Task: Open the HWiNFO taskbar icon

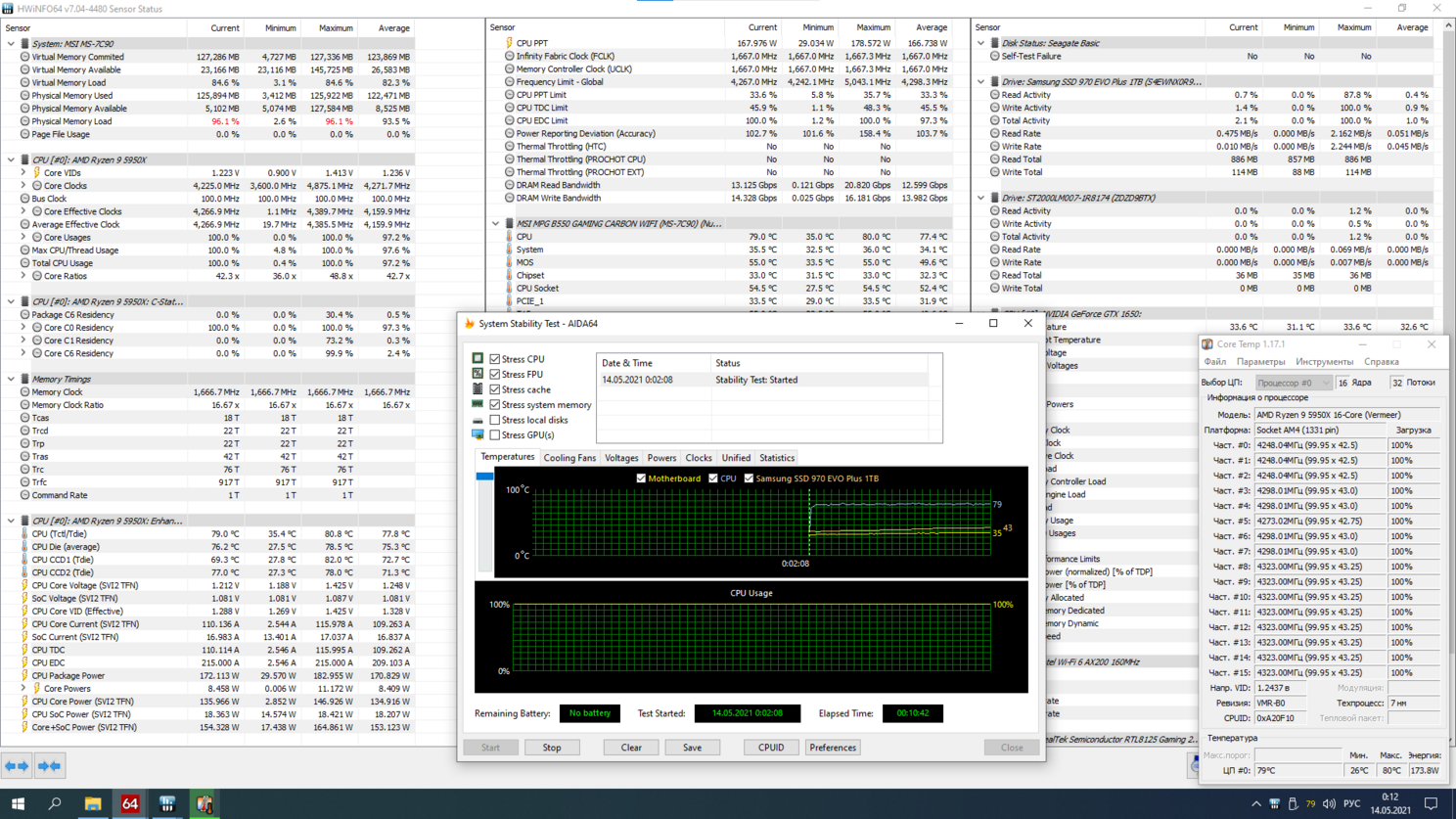Action: (x=167, y=803)
